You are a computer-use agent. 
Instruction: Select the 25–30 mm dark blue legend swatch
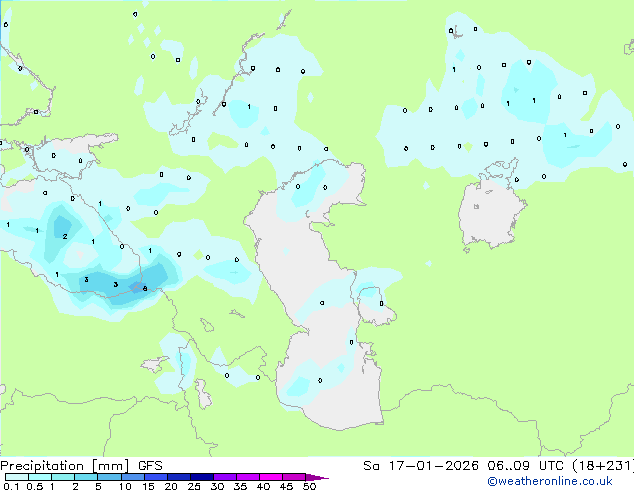point(201,477)
